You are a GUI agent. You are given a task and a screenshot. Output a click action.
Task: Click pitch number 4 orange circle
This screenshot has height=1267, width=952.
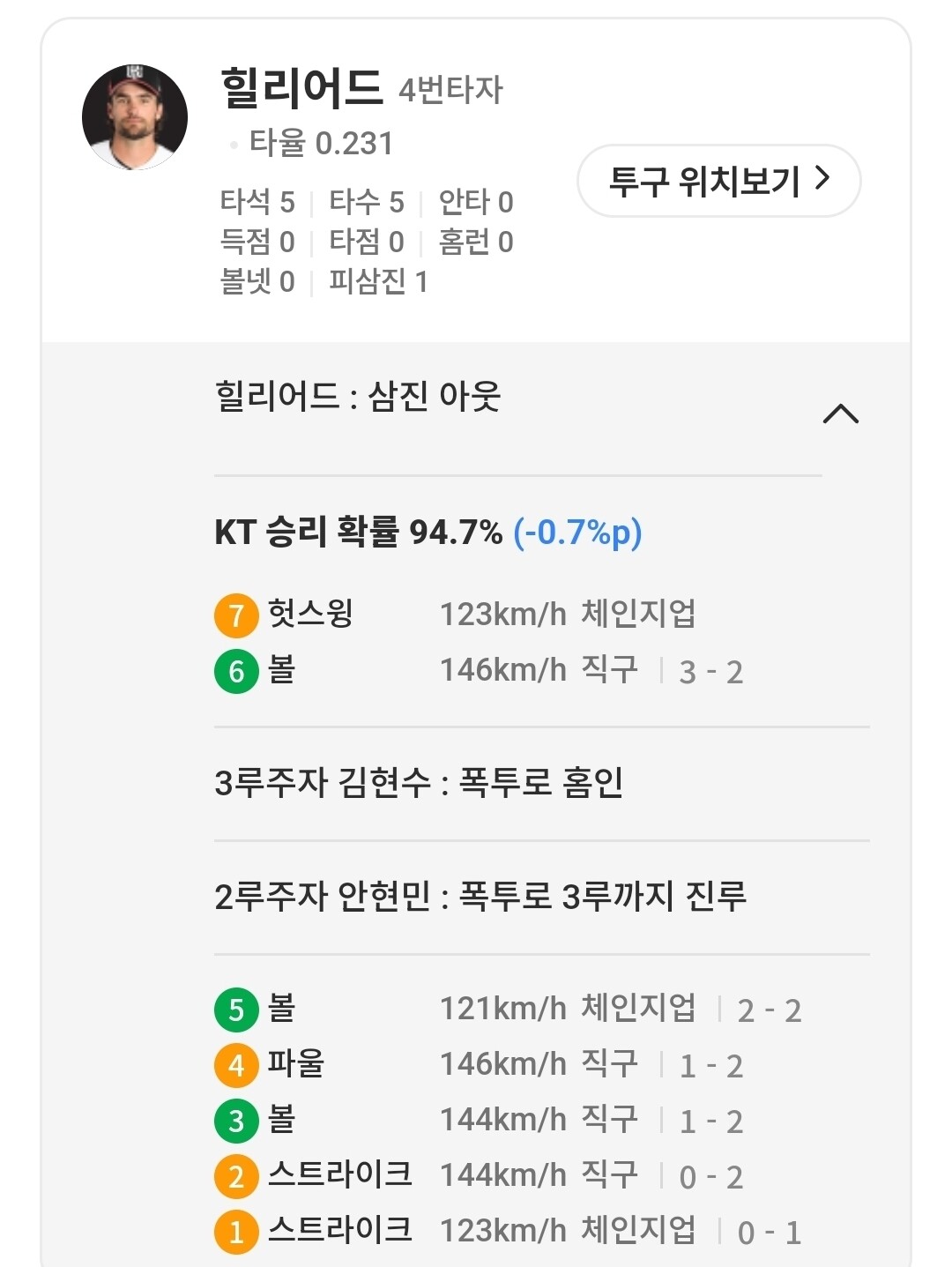point(236,1065)
